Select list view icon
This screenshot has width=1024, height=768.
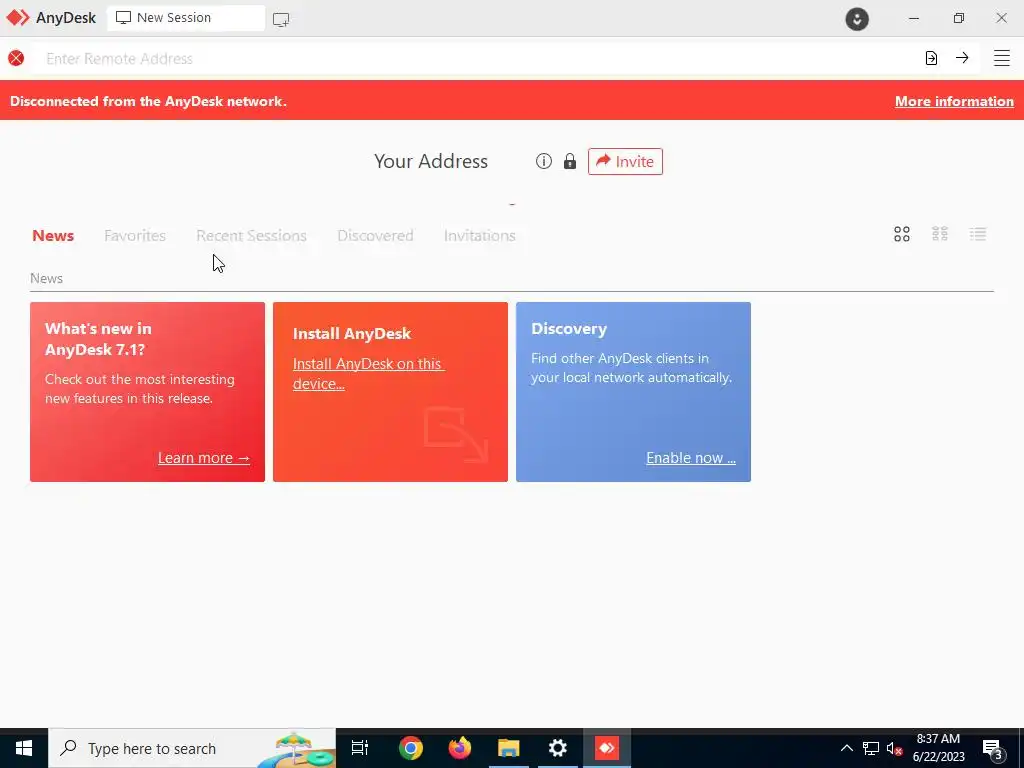point(978,234)
